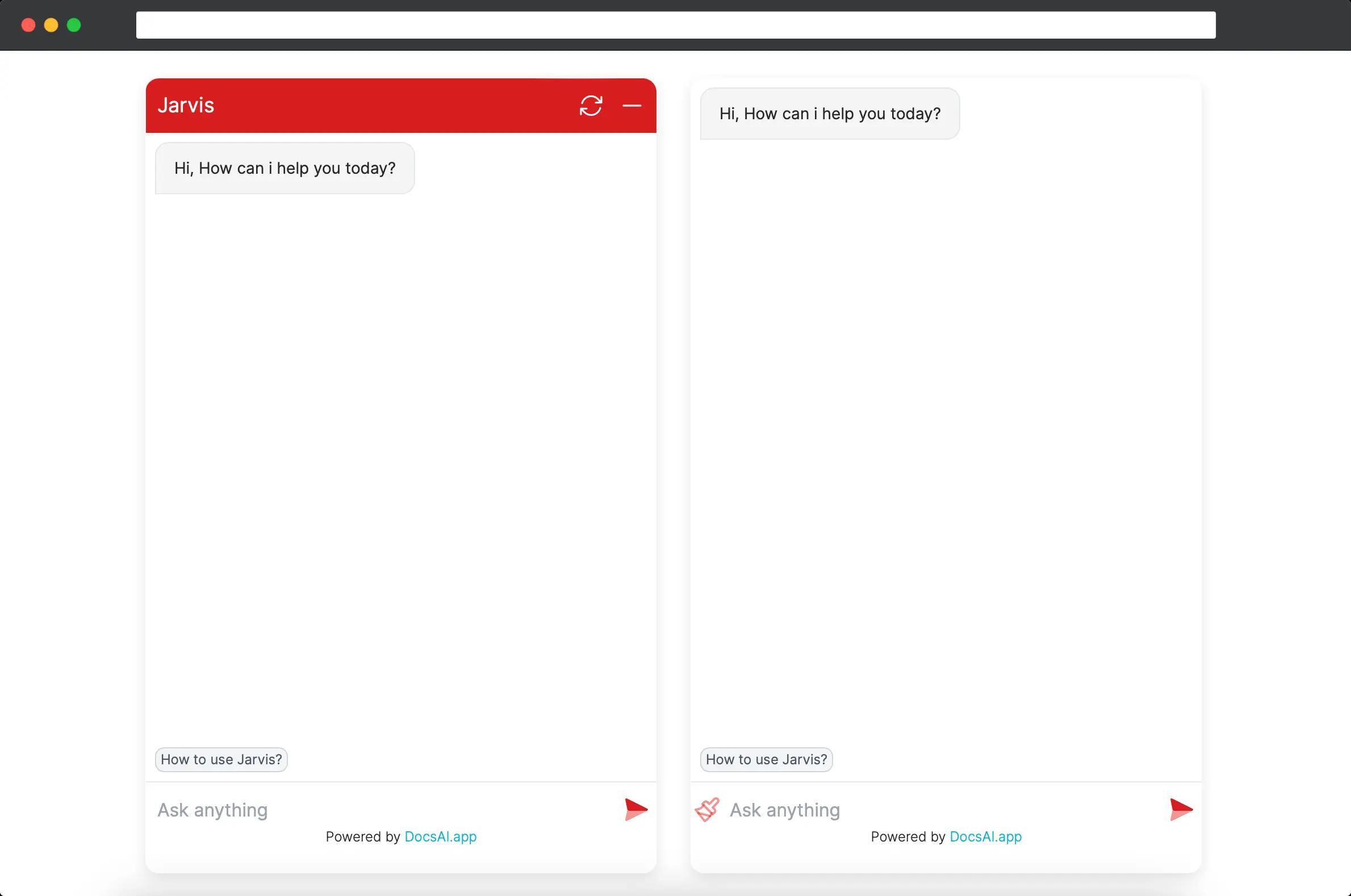Screen dimensions: 1351x896
Task: Click the red close dot of the browser window
Action: [28, 25]
